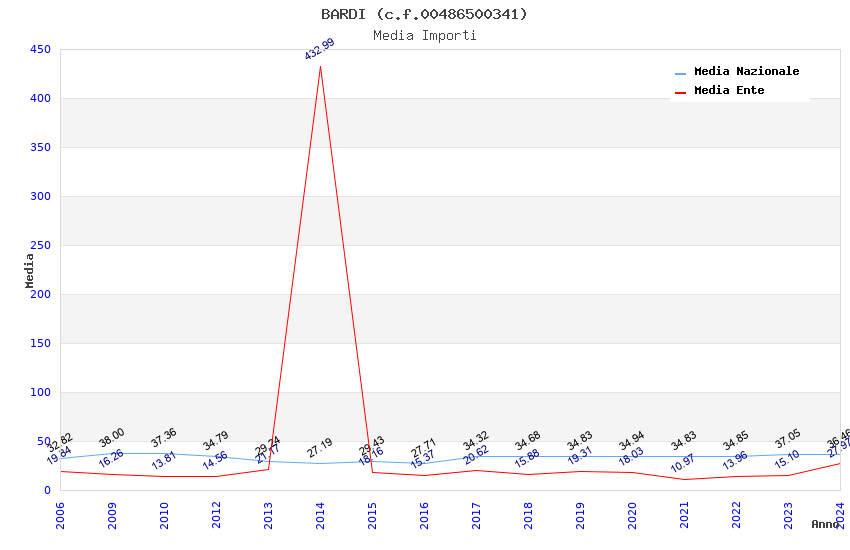Click the 150 tick on y-axis
The width and height of the screenshot is (850, 550).
[41, 343]
